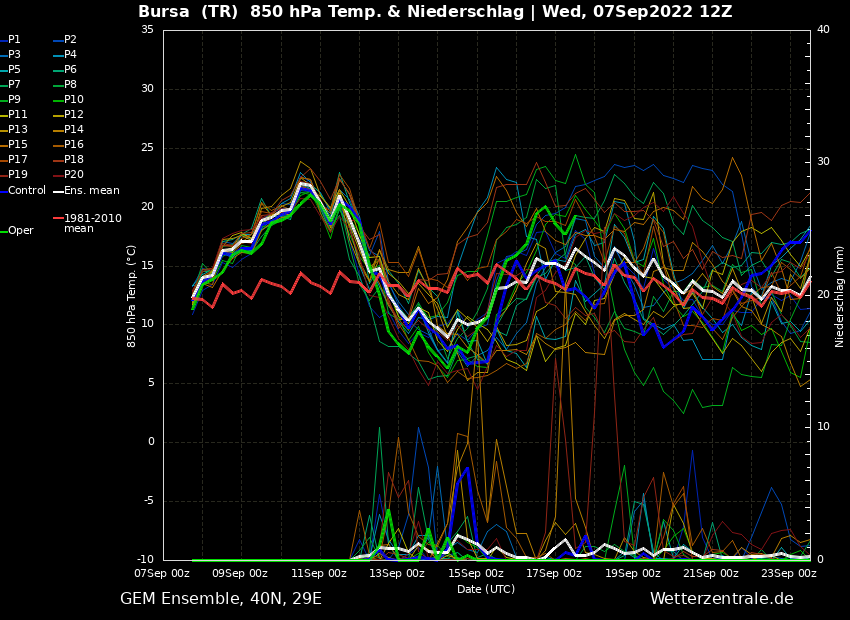Screen dimensions: 850x620
Task: Click the 19Sep 00z date label
Action: pos(633,573)
